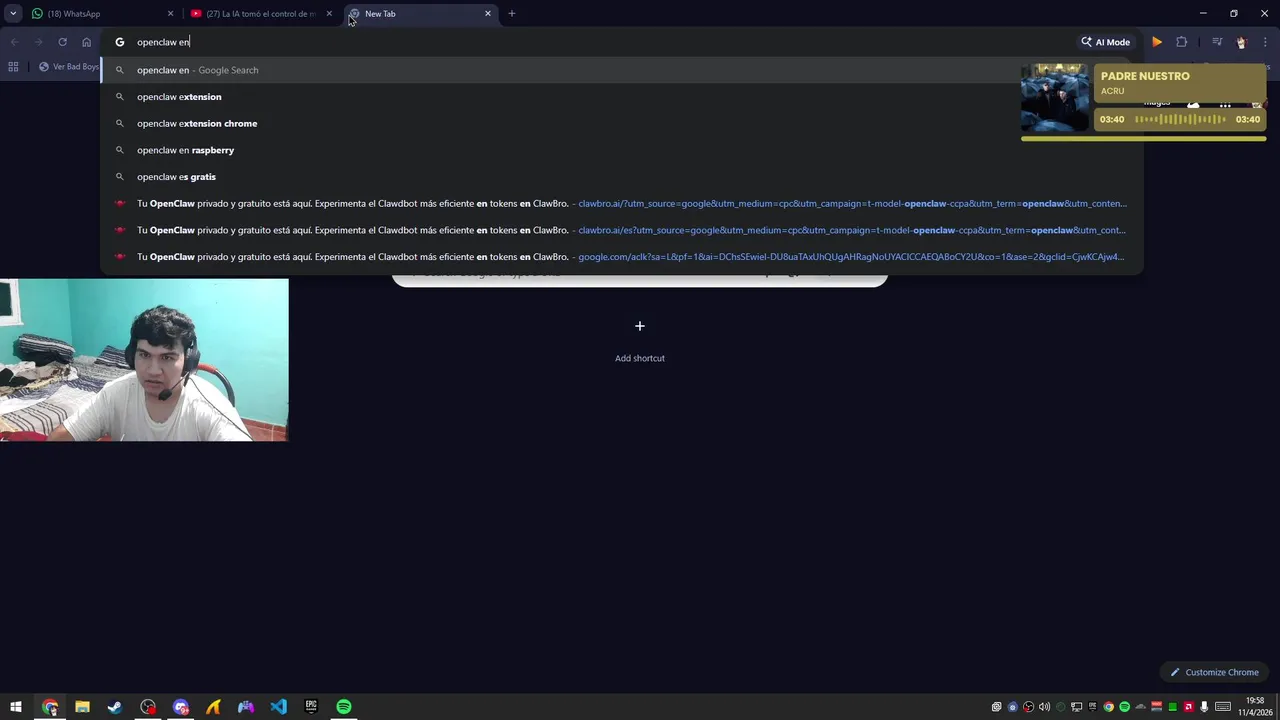Open the clawbro.ai/?utm_source ad suggestion

coord(621,203)
